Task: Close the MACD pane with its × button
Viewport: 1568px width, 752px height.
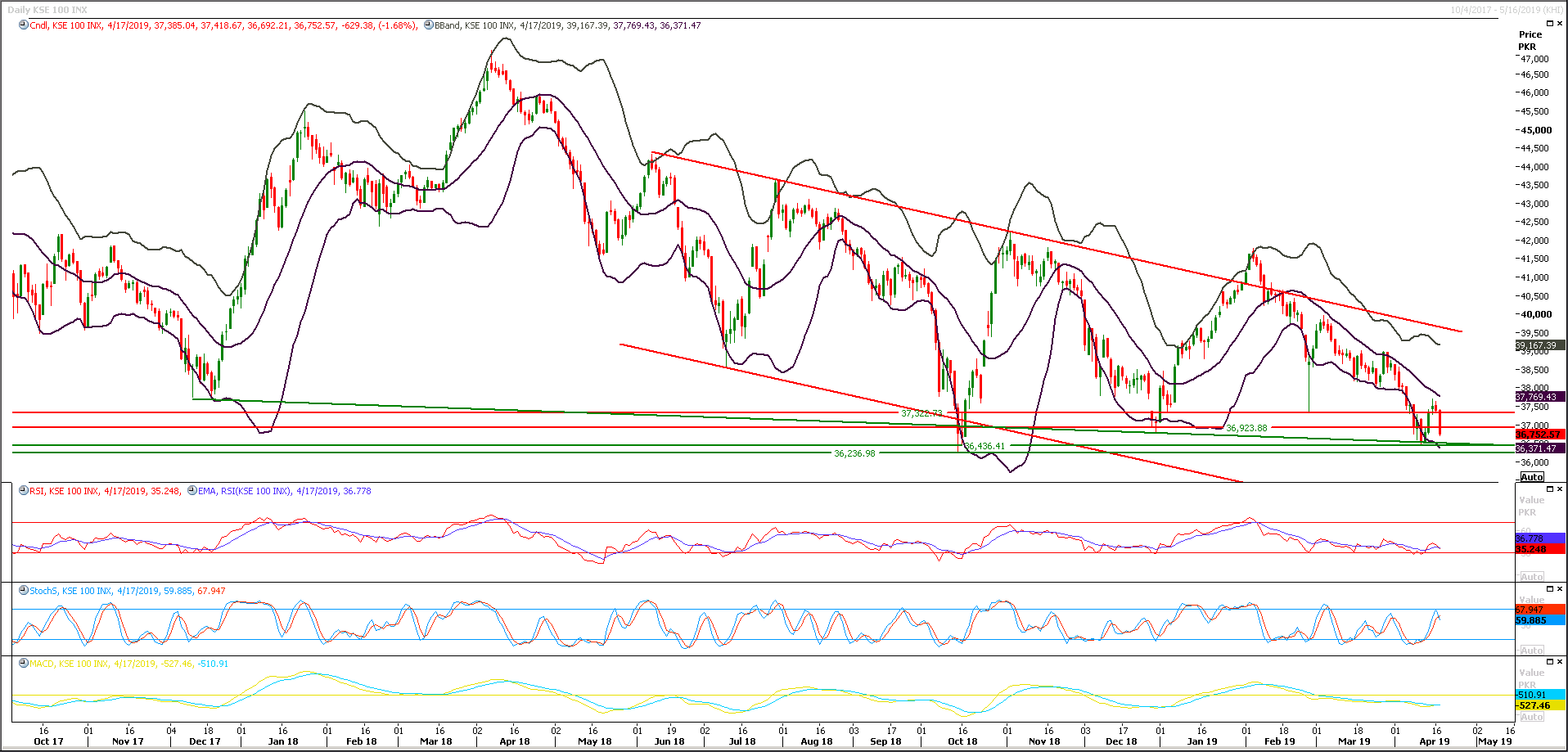Action: [1558, 660]
